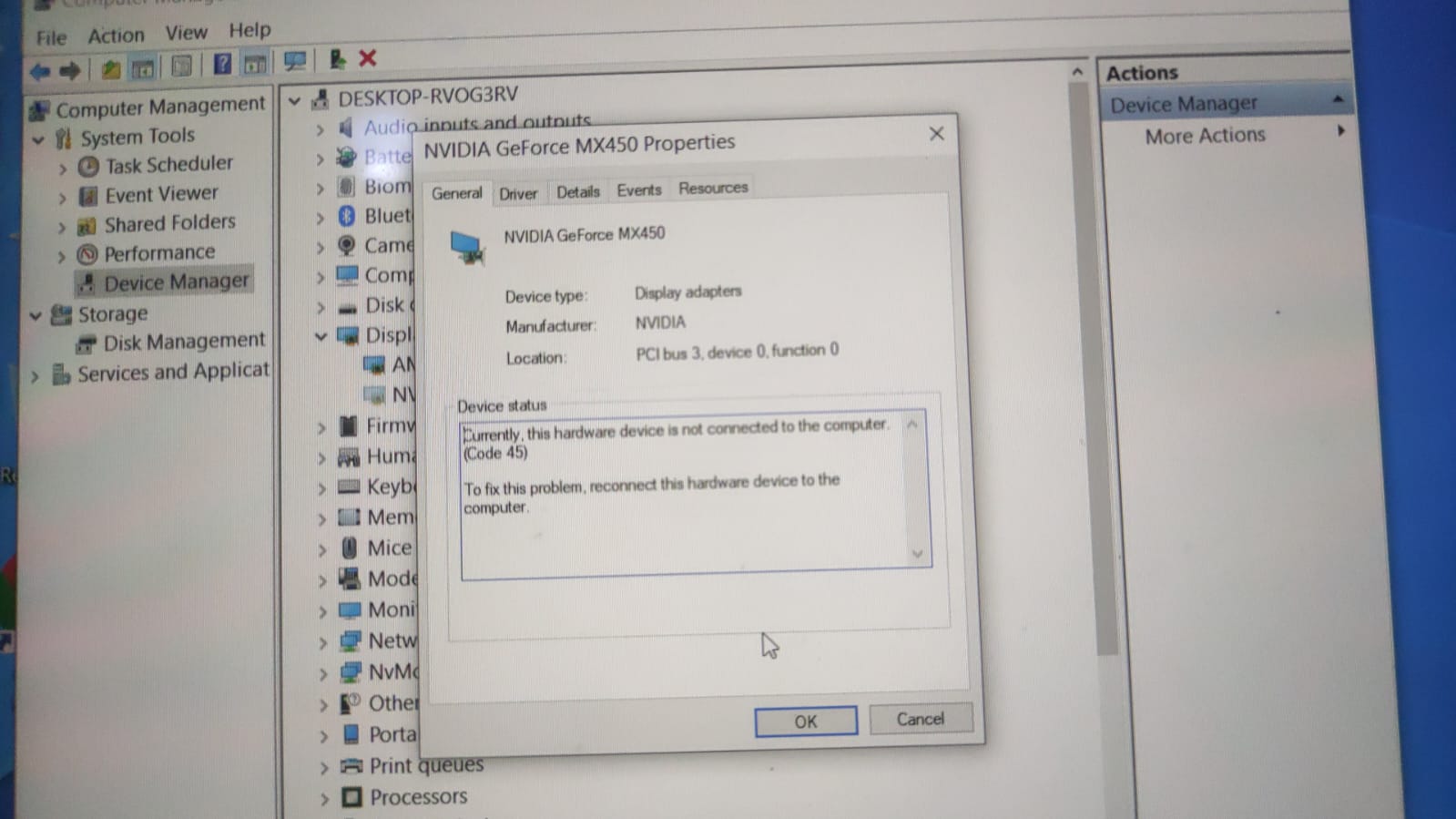
Task: Toggle the Show/Hide Console Tree toolbar icon
Action: [143, 68]
